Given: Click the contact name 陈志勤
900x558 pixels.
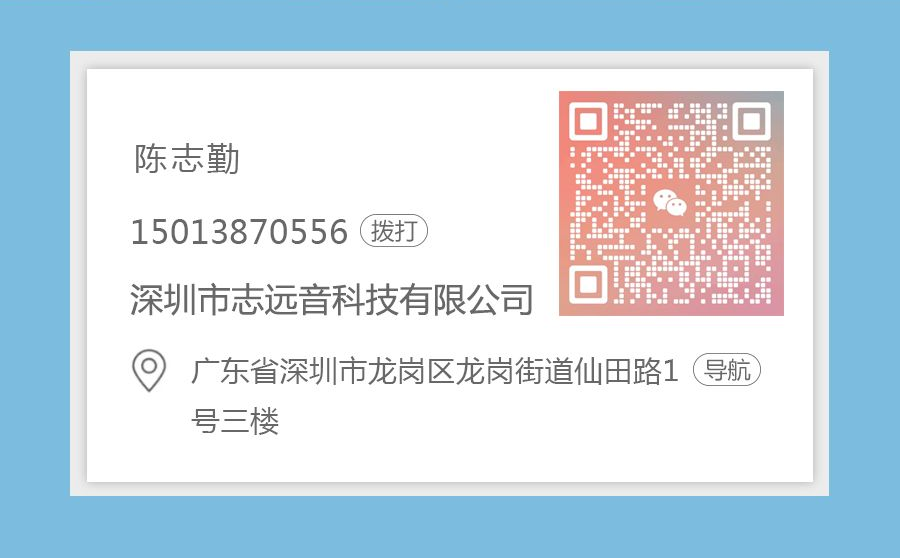Looking at the screenshot, I should (187, 159).
